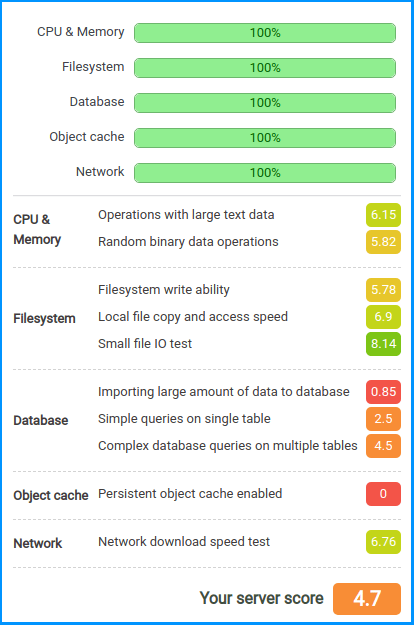Click the red 0 object cache badge

383,494
